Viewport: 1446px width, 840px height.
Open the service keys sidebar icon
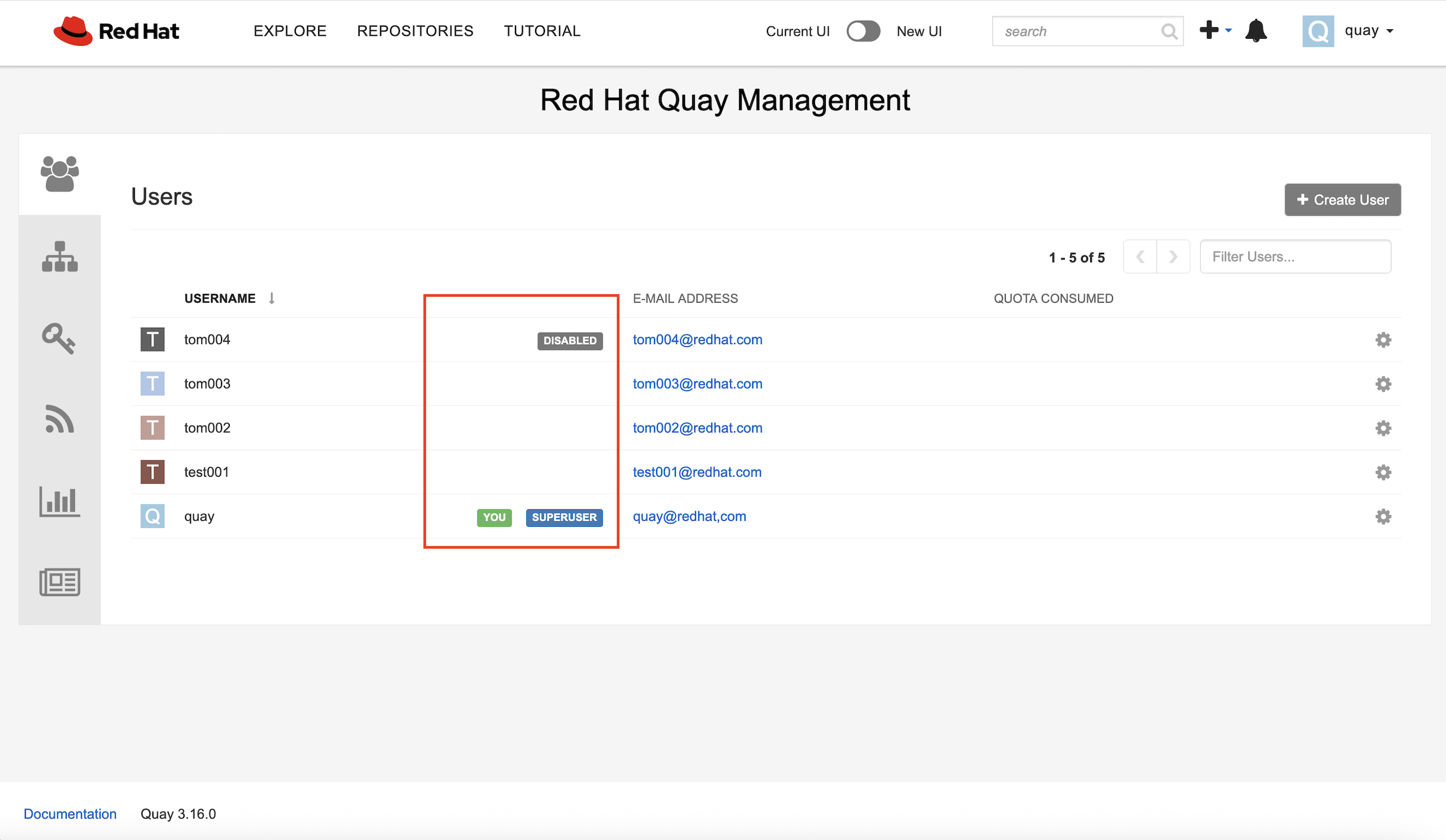(x=58, y=338)
